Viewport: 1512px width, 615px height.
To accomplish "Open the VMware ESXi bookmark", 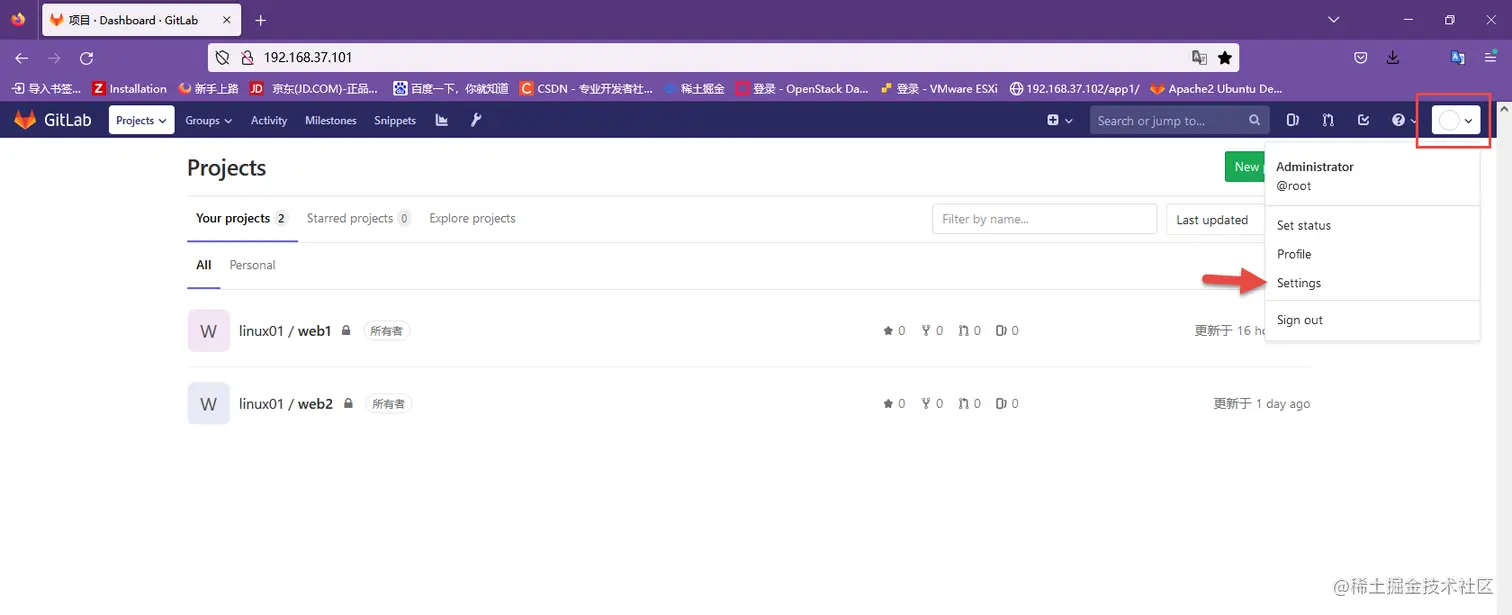I will (938, 89).
